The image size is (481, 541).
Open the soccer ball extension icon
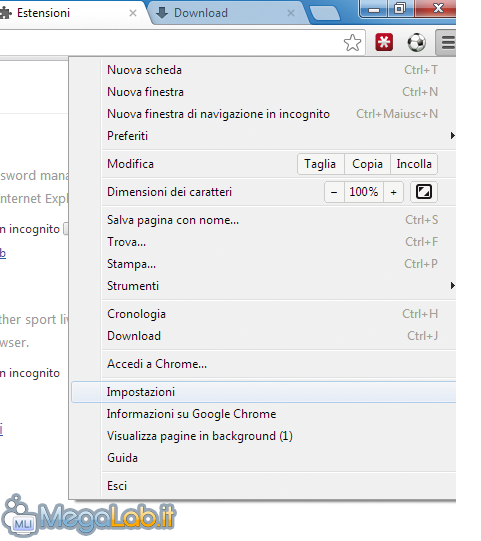coord(416,42)
